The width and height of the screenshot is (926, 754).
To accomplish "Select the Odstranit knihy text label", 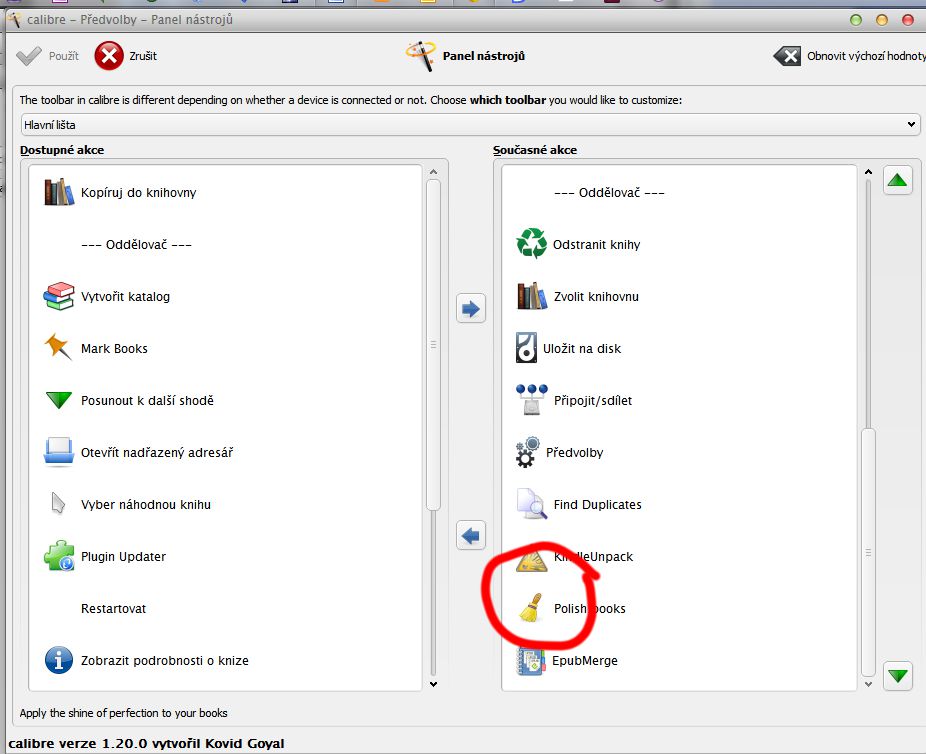I will (596, 244).
